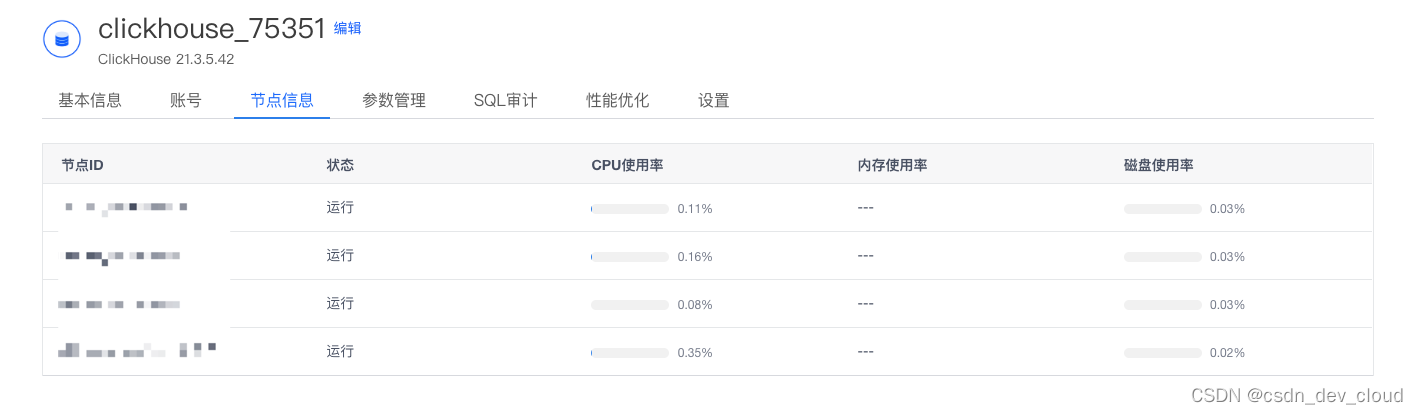This screenshot has width=1418, height=414.
Task: Select the 节点信息 tab
Action: point(282,100)
